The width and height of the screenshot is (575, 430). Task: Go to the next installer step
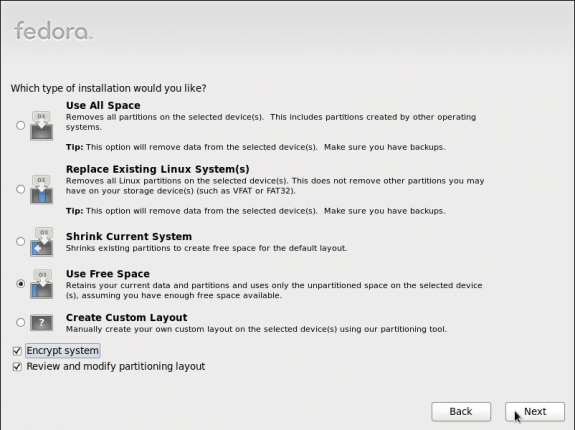[x=535, y=412]
